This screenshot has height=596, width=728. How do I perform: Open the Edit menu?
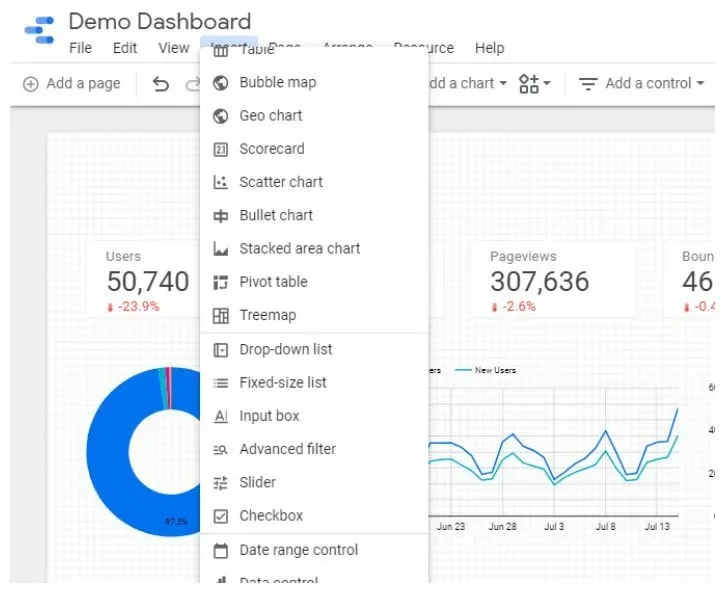pyautogui.click(x=125, y=48)
